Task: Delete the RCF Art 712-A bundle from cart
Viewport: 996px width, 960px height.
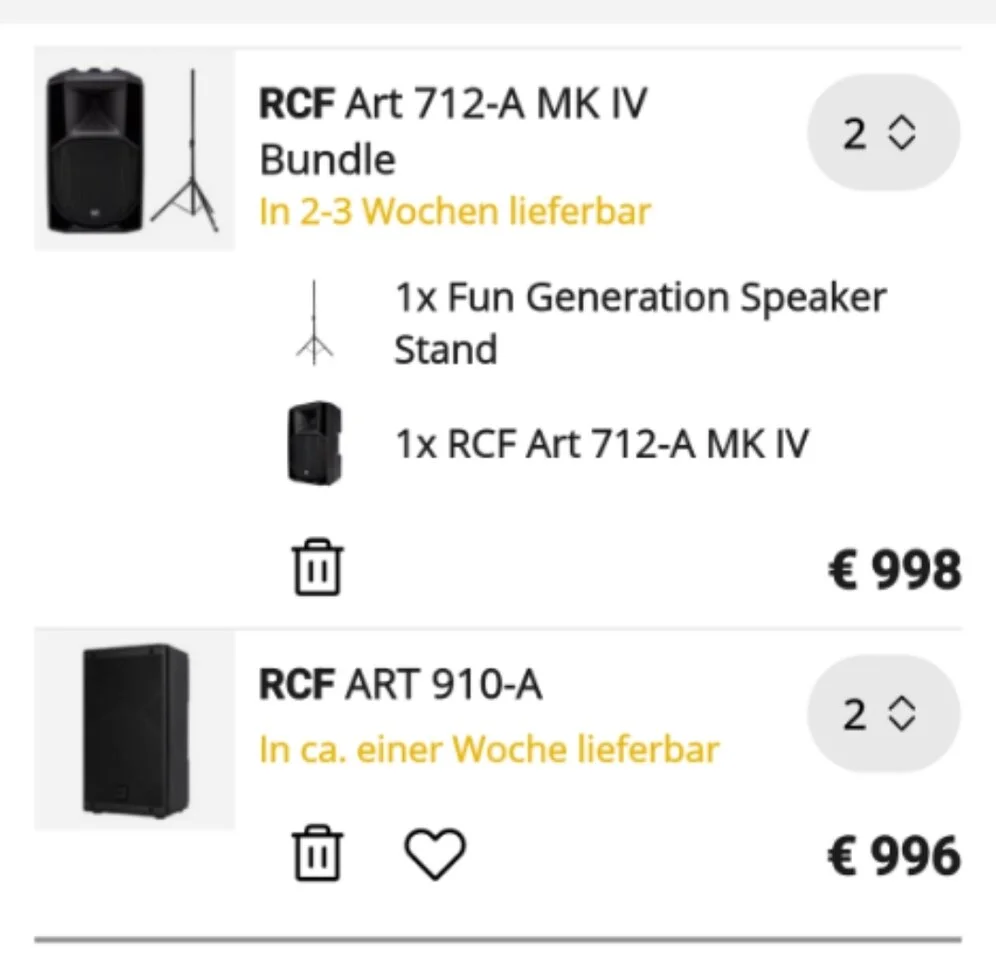Action: coord(317,567)
